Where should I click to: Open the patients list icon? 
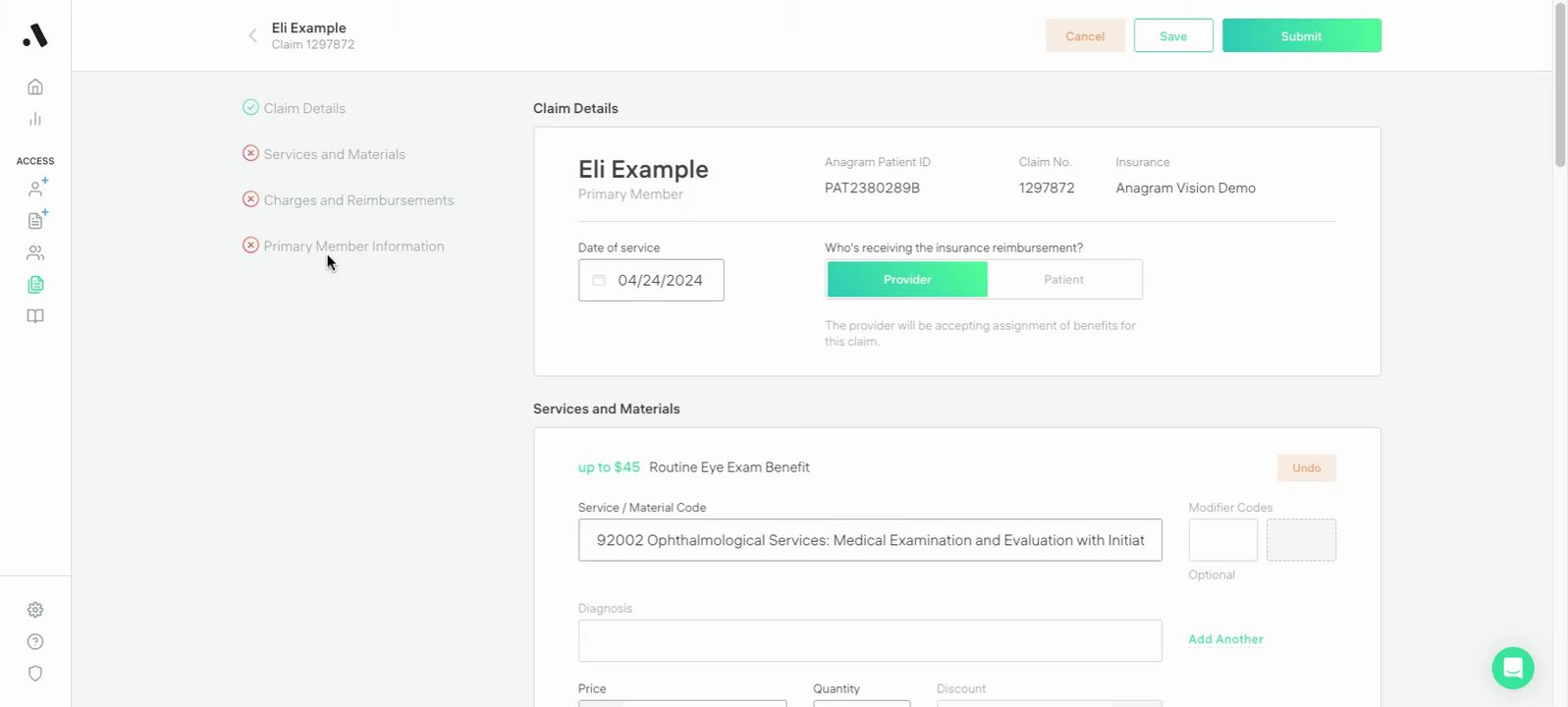35,253
